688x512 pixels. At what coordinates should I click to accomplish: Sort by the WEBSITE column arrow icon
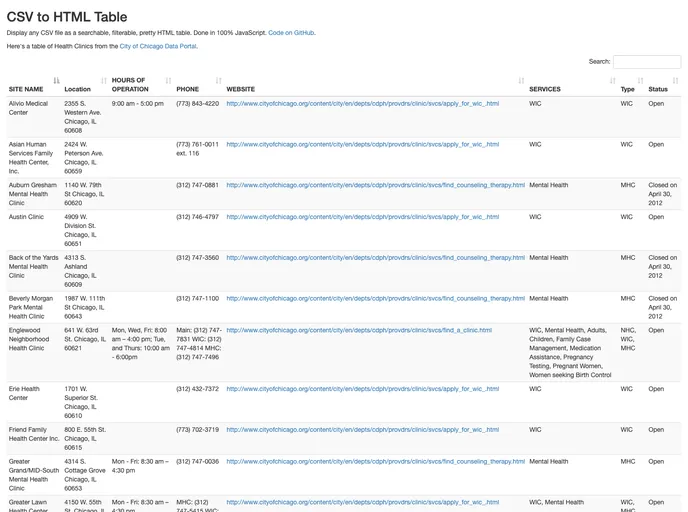[521, 80]
